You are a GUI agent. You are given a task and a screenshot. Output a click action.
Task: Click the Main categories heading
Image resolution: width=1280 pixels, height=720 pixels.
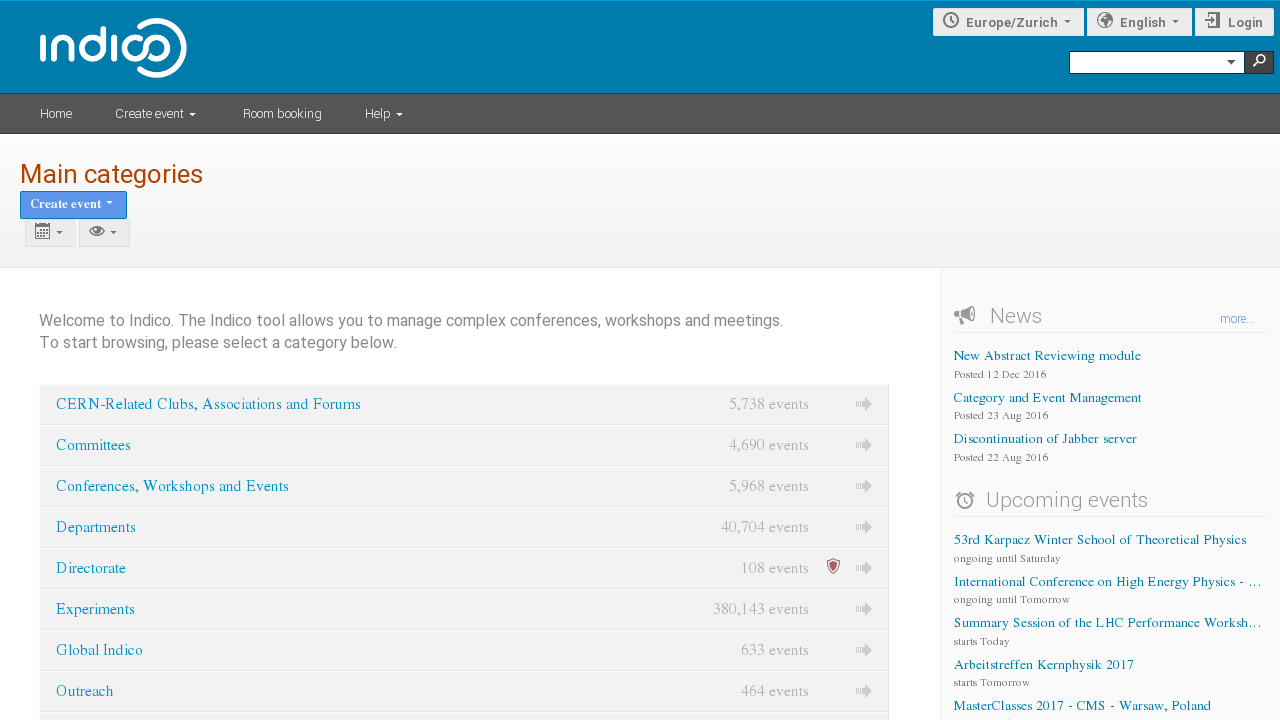[111, 174]
